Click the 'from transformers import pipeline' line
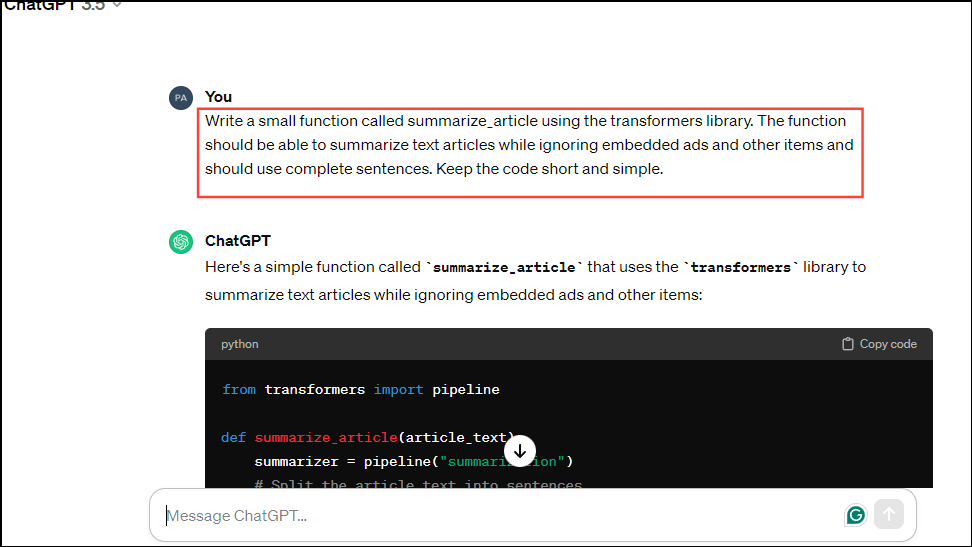Image resolution: width=972 pixels, height=547 pixels. [361, 389]
